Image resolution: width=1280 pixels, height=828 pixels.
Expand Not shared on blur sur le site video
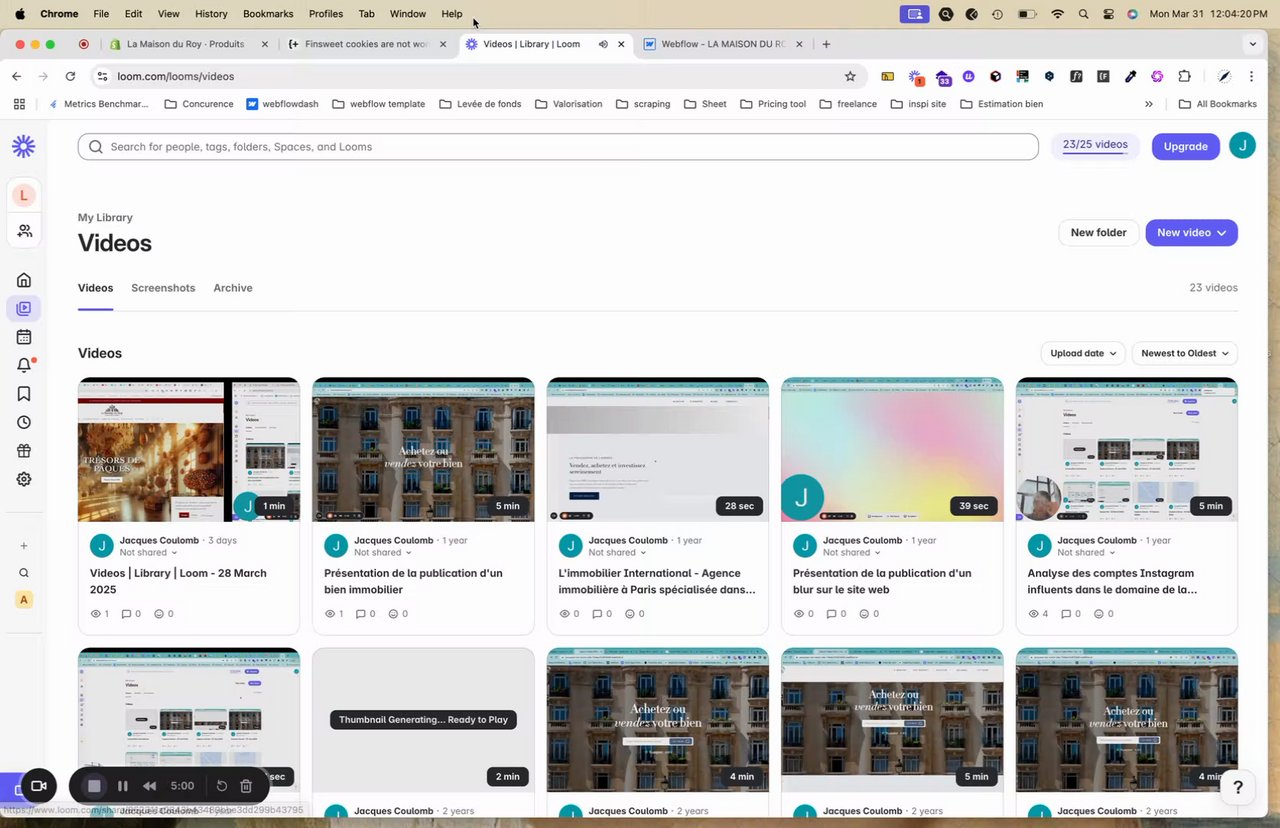[852, 553]
